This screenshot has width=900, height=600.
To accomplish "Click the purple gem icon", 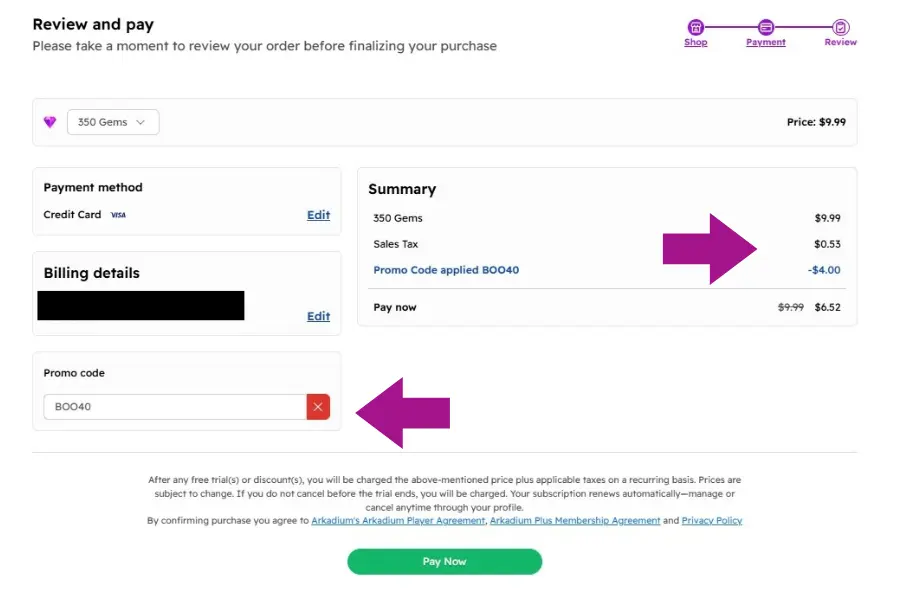I will [49, 121].
